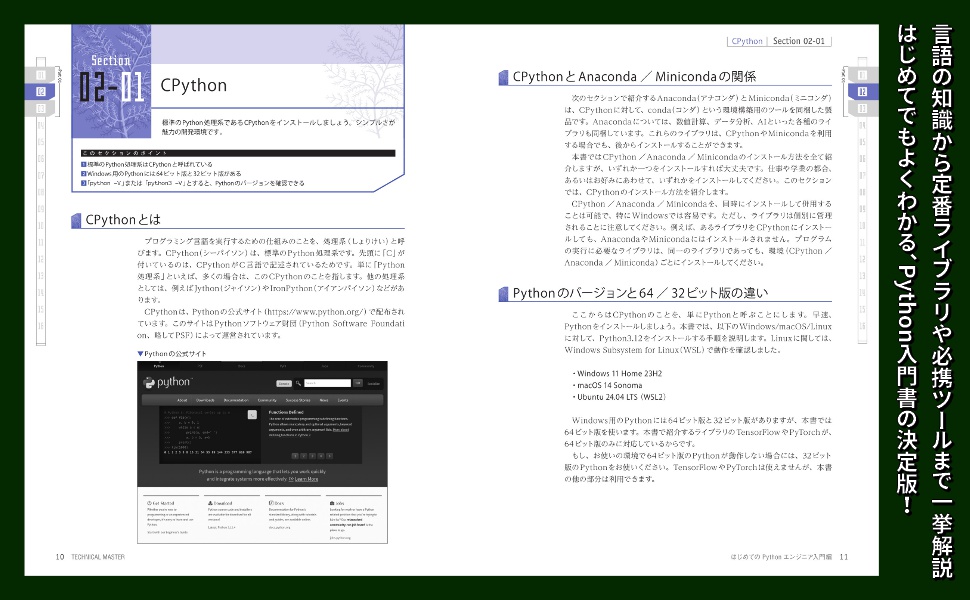Image resolution: width=970 pixels, height=600 pixels.
Task: Click the Docs section book icon
Action: [272, 501]
